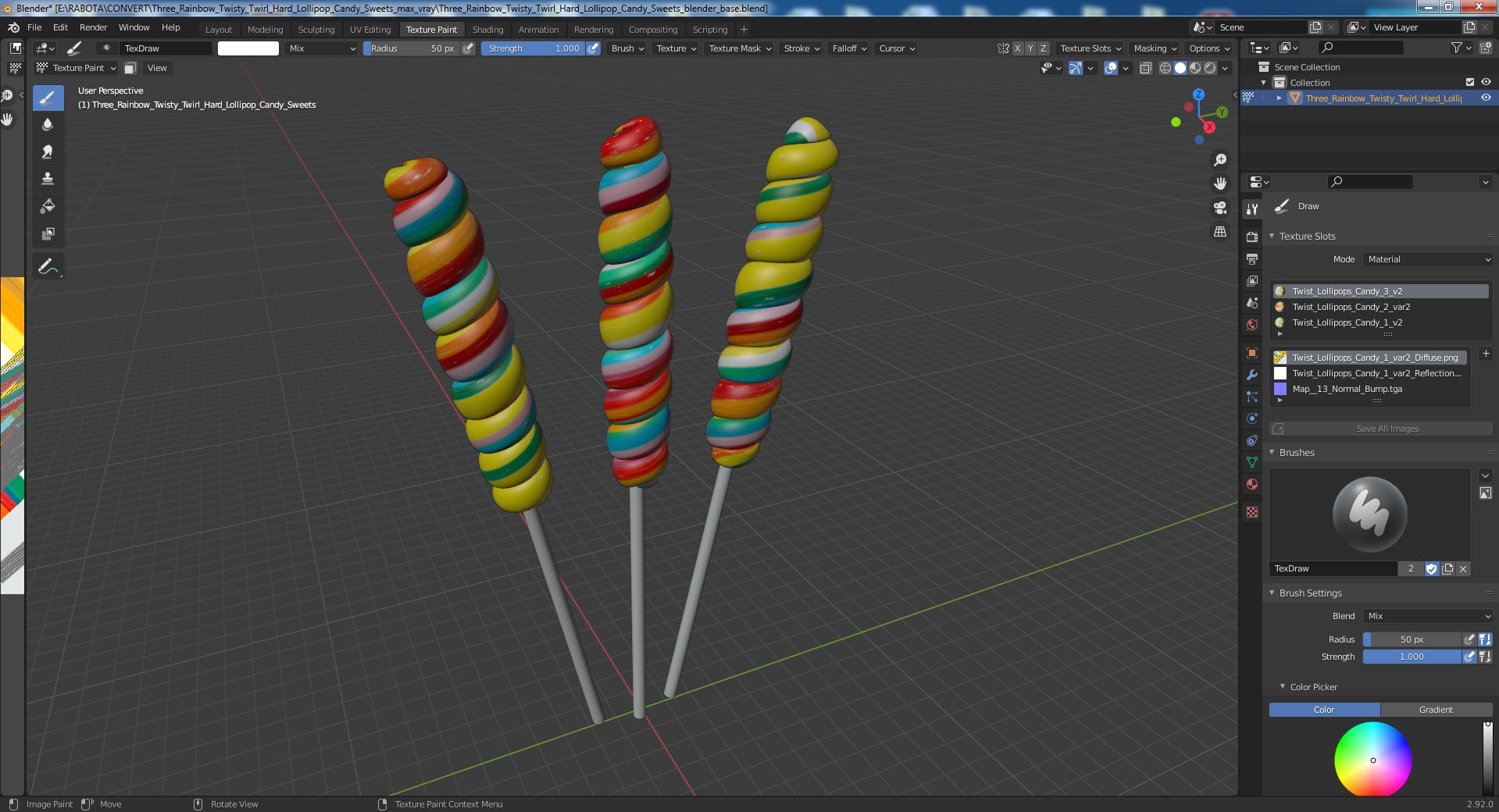Open the Masking dropdown

1155,48
